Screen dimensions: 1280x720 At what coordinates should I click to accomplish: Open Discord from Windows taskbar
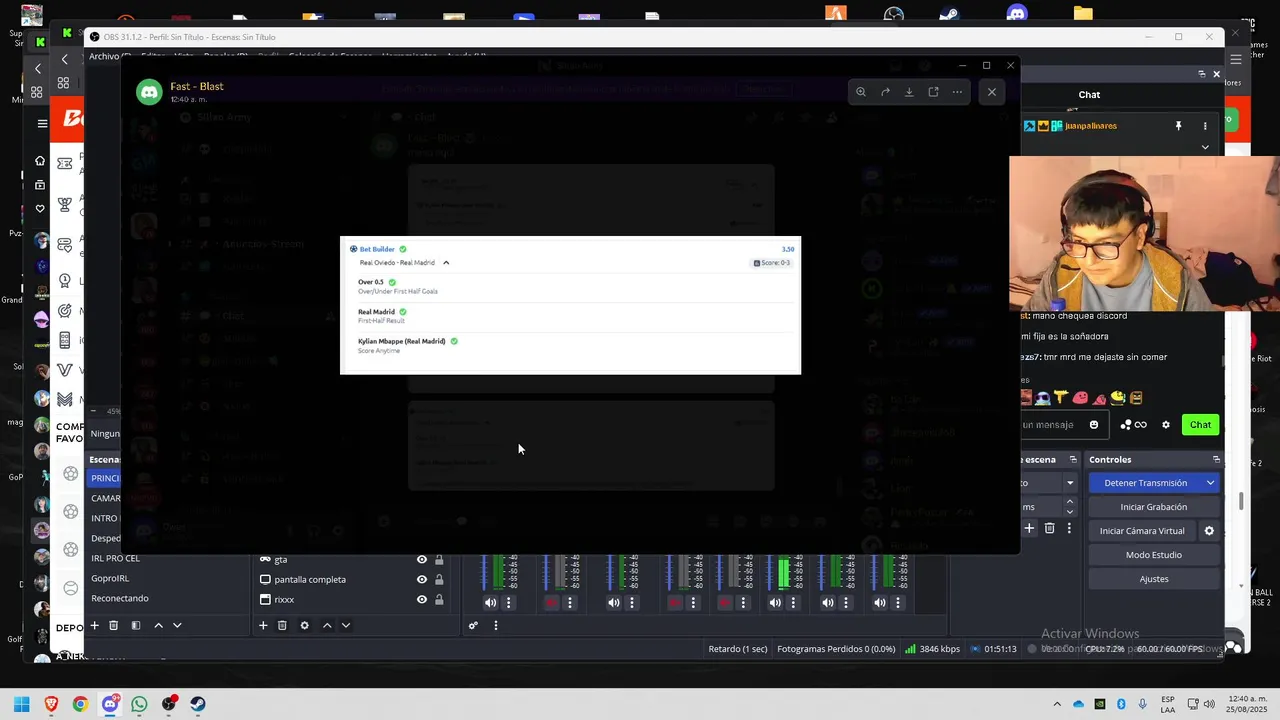[x=110, y=704]
